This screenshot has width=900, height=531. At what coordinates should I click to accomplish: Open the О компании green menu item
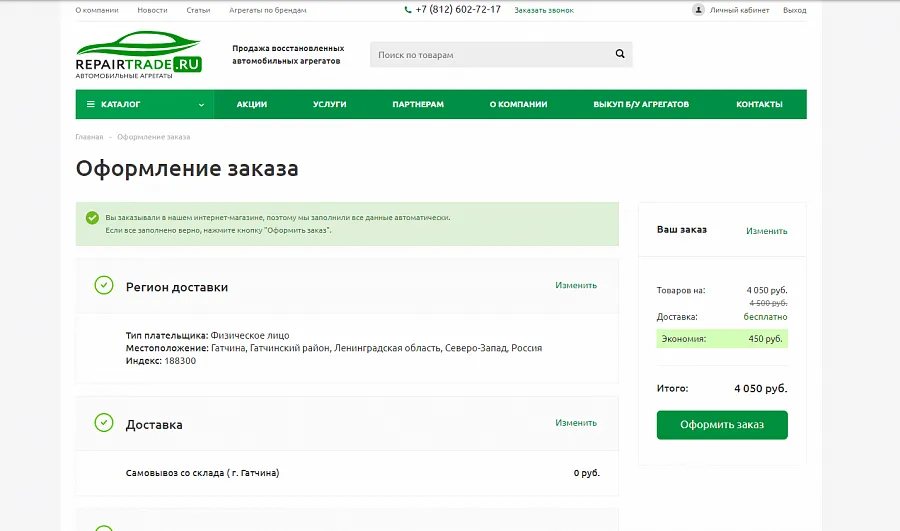coord(518,104)
